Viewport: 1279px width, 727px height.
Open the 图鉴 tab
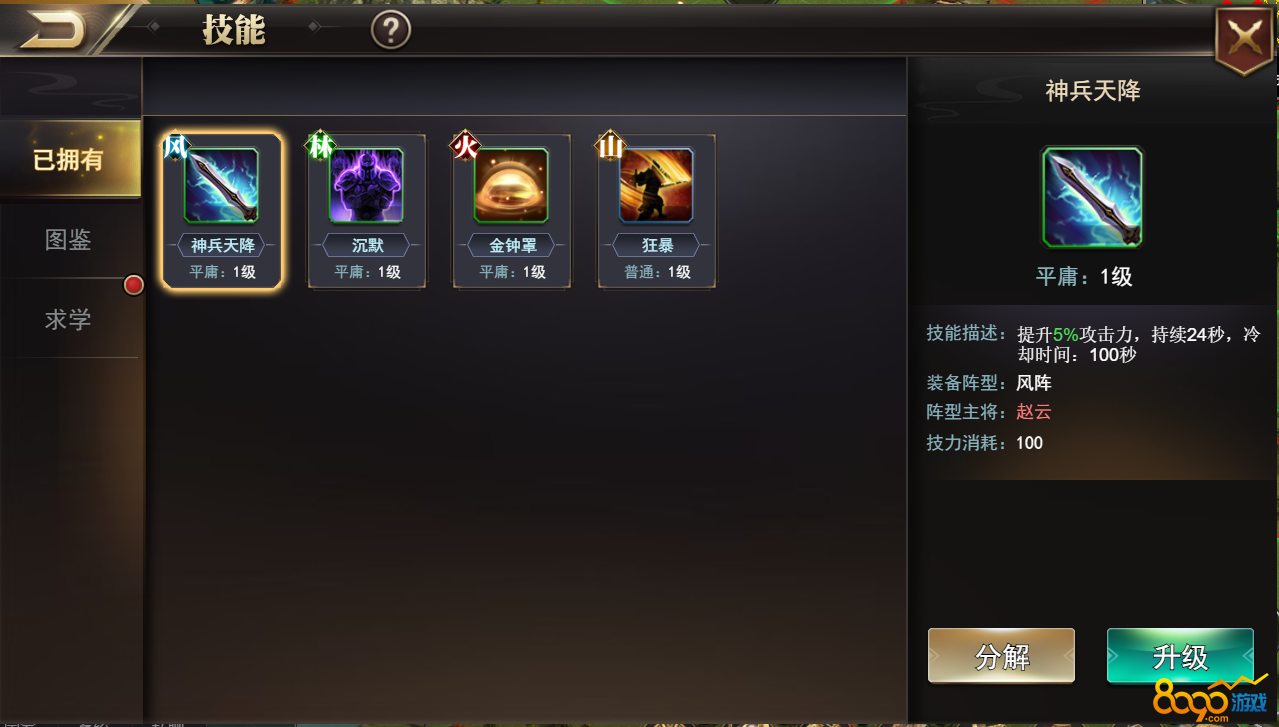[x=69, y=240]
